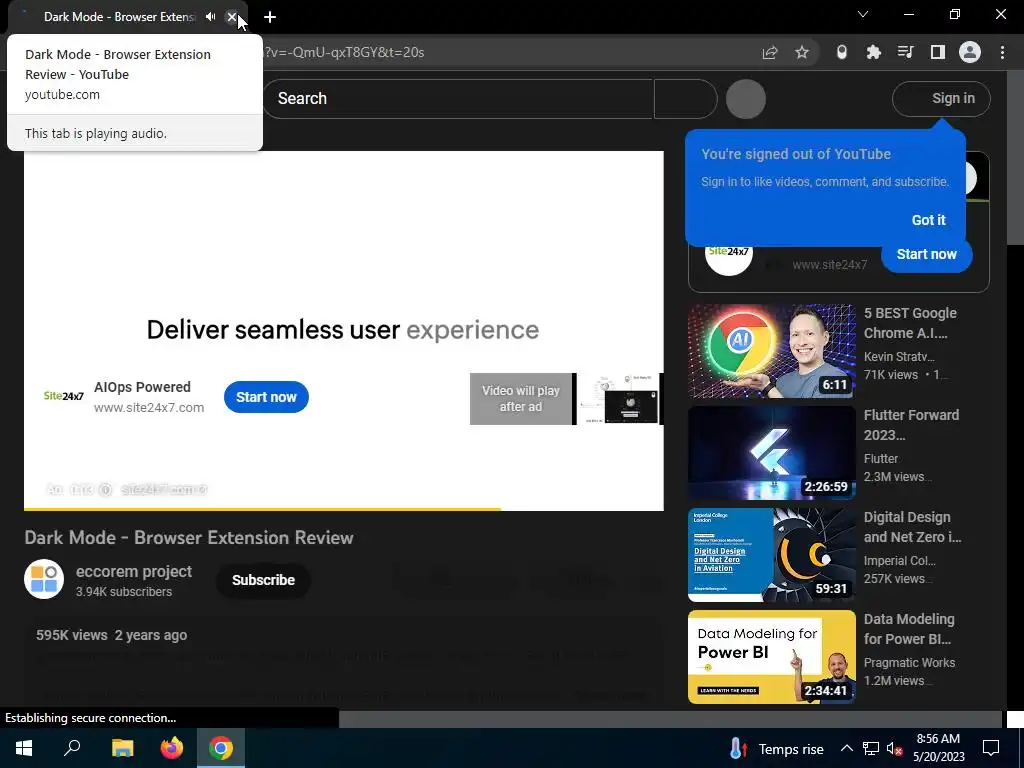Image resolution: width=1024 pixels, height=768 pixels.
Task: Open the media control icon
Action: 905,52
